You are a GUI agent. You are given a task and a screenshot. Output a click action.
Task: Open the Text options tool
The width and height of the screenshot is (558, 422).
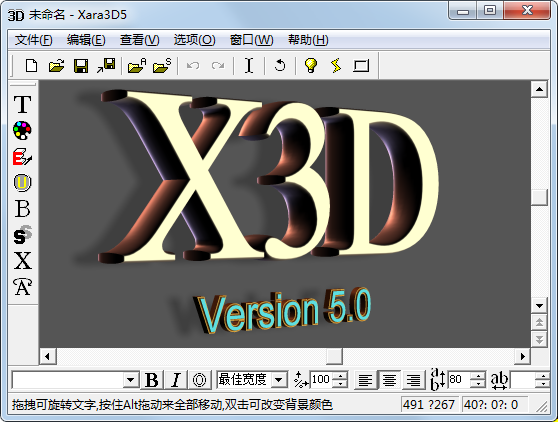[x=22, y=104]
